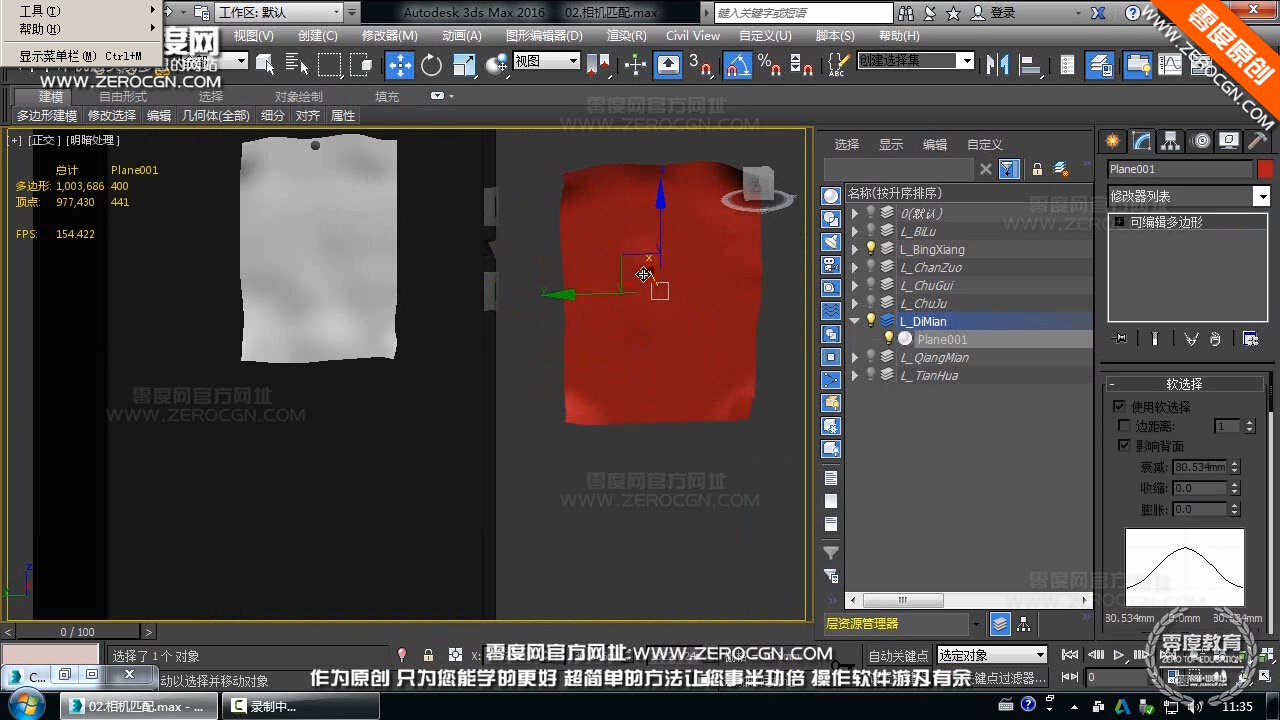Expand the L_BiLu layer
The width and height of the screenshot is (1280, 720).
click(x=855, y=231)
